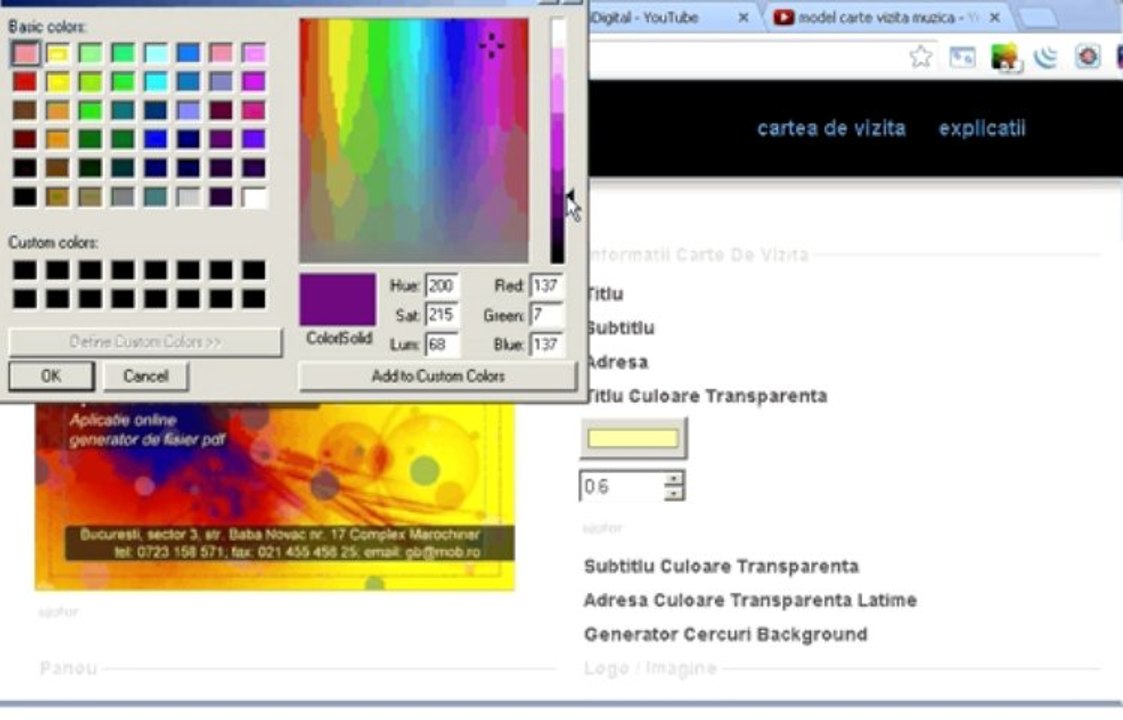
Task: Cancel the color picker dialog
Action: (x=145, y=376)
